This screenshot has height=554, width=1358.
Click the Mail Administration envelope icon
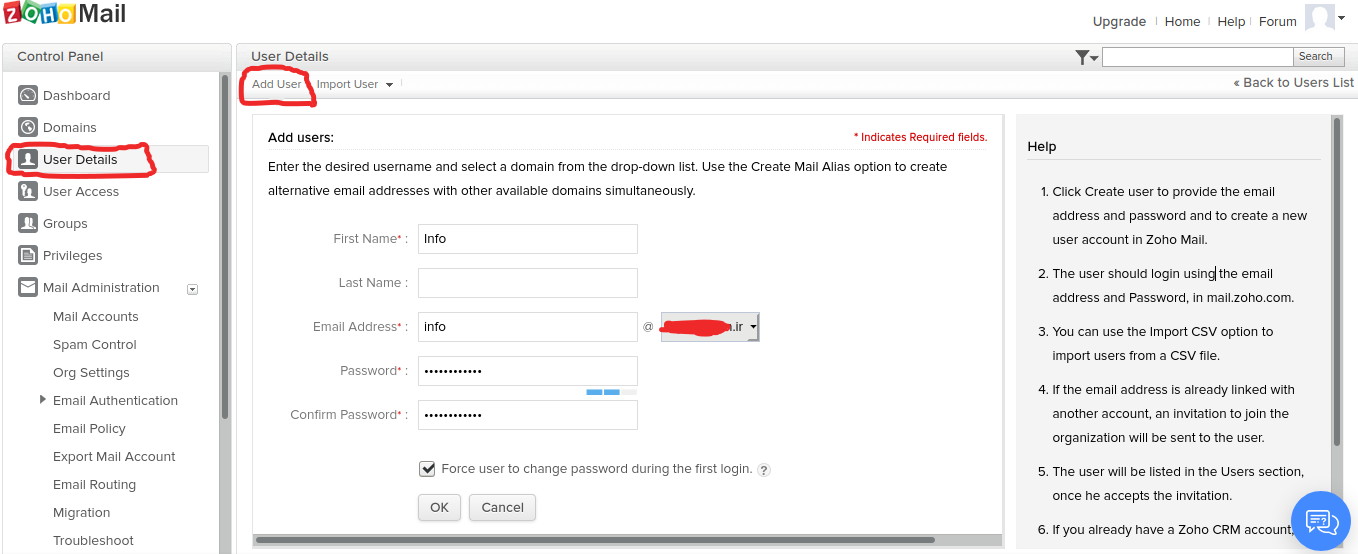[x=28, y=288]
